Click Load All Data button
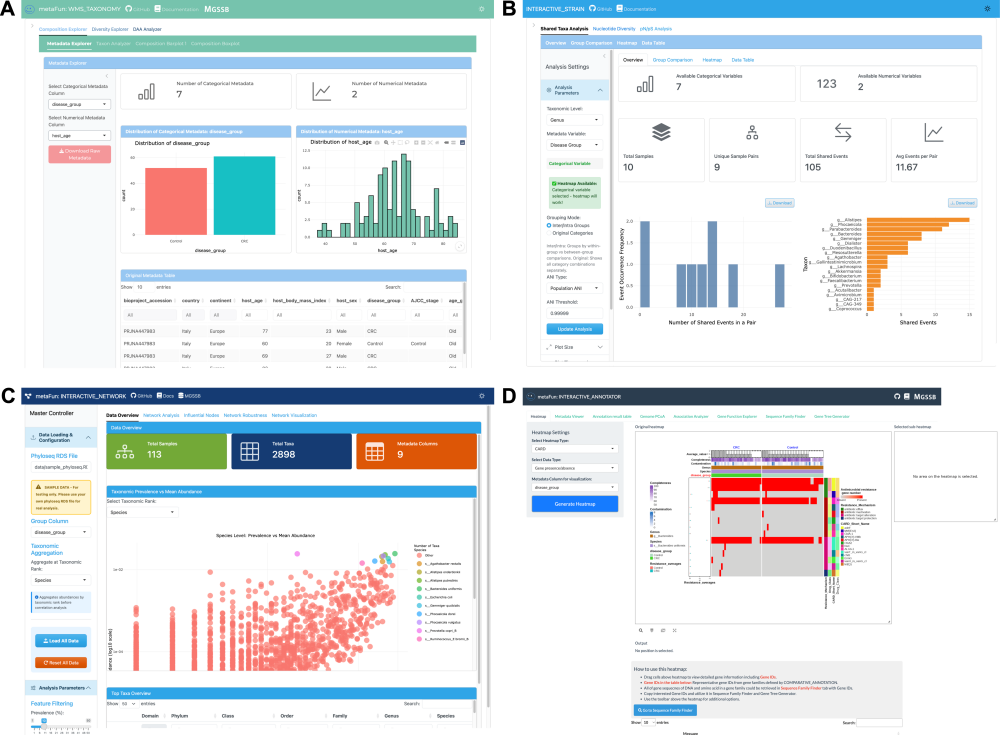Screen dimensions: 1000x735 pos(61,641)
